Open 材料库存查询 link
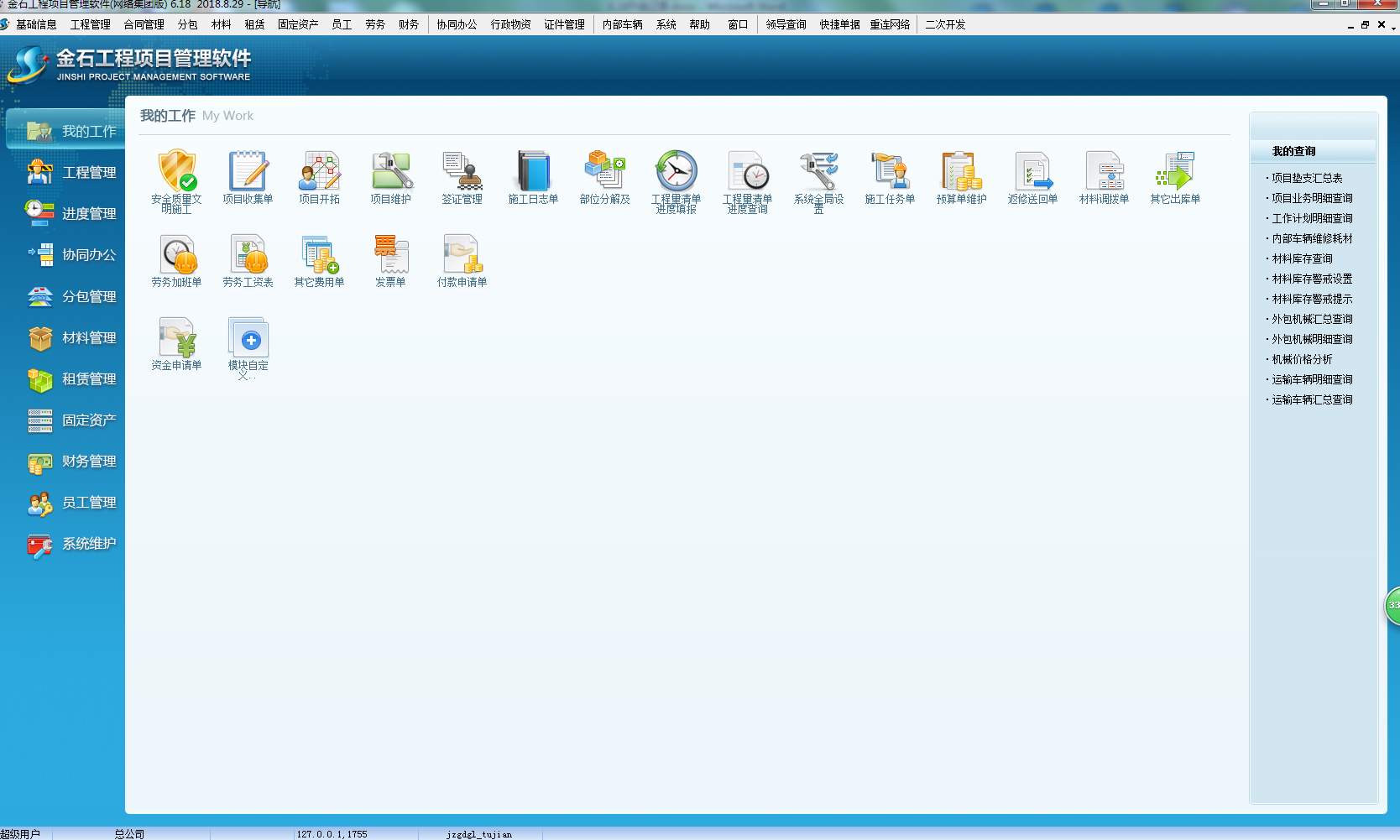The image size is (1400, 840). [1302, 258]
